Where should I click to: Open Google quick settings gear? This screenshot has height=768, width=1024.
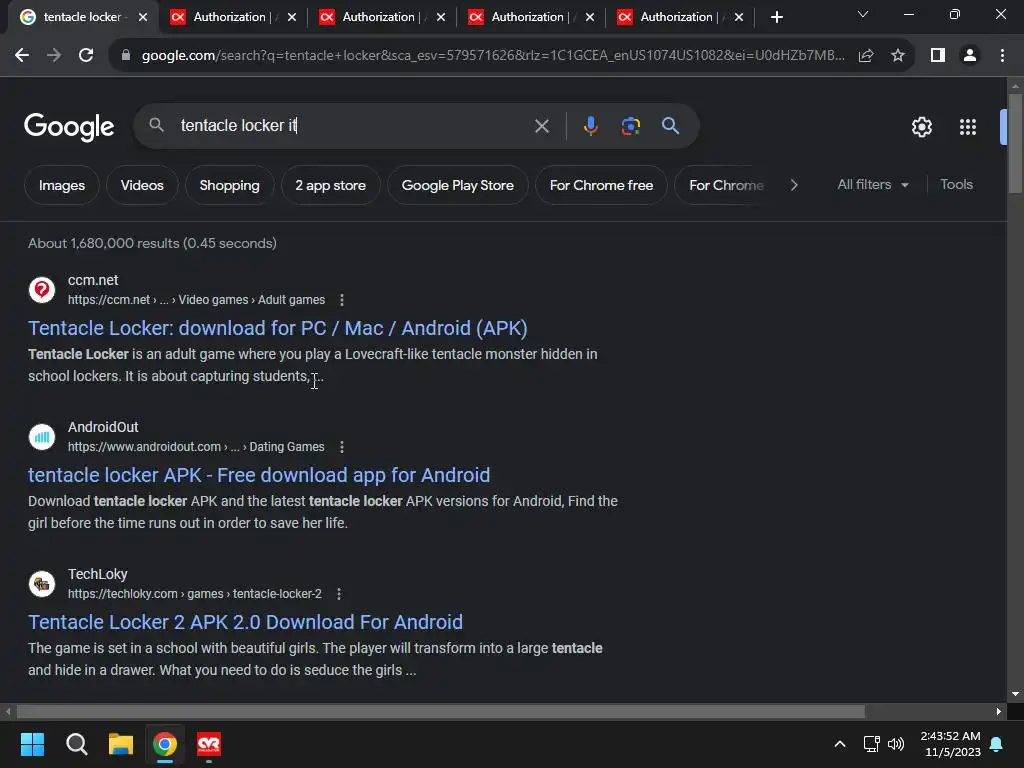(x=921, y=127)
